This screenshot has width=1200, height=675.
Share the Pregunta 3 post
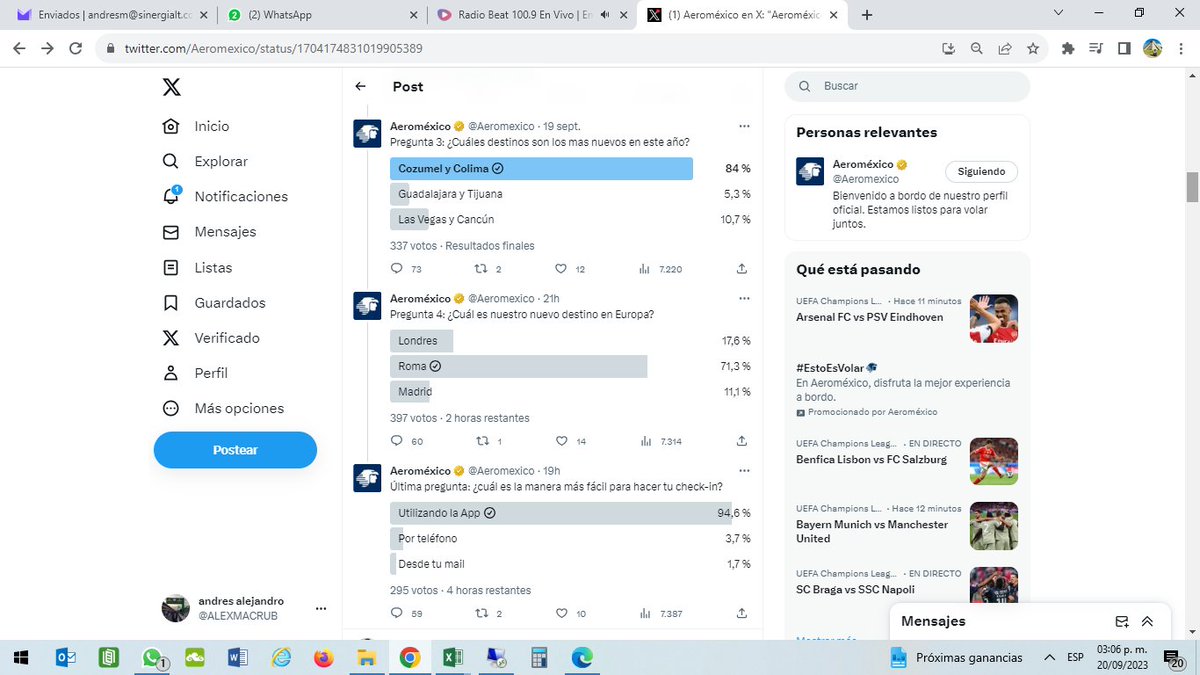742,269
